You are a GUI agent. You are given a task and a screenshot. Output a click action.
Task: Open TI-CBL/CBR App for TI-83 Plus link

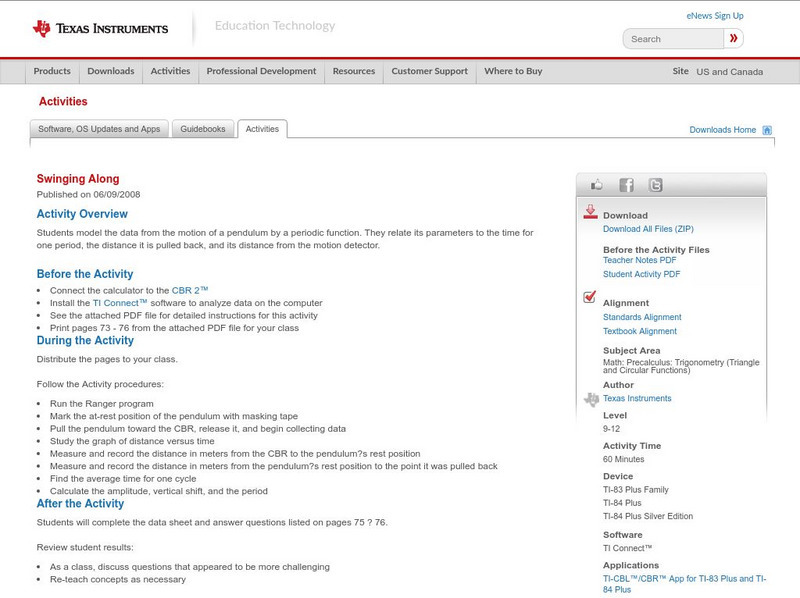tap(684, 584)
